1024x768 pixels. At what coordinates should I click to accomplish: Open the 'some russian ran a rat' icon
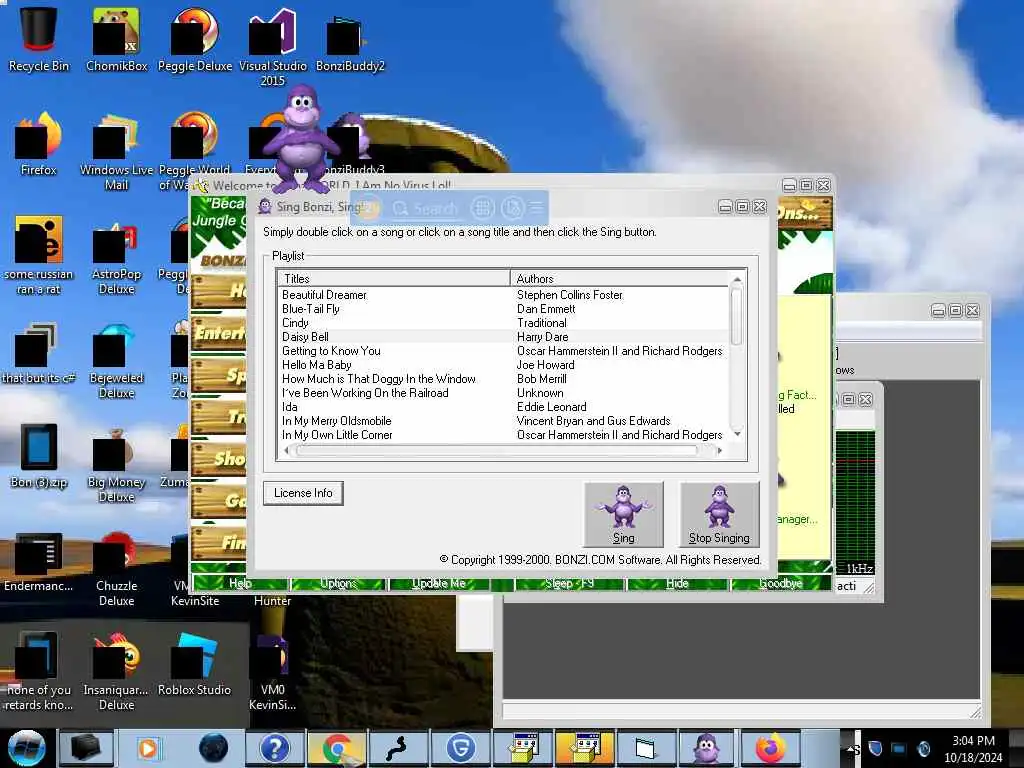tap(39, 256)
